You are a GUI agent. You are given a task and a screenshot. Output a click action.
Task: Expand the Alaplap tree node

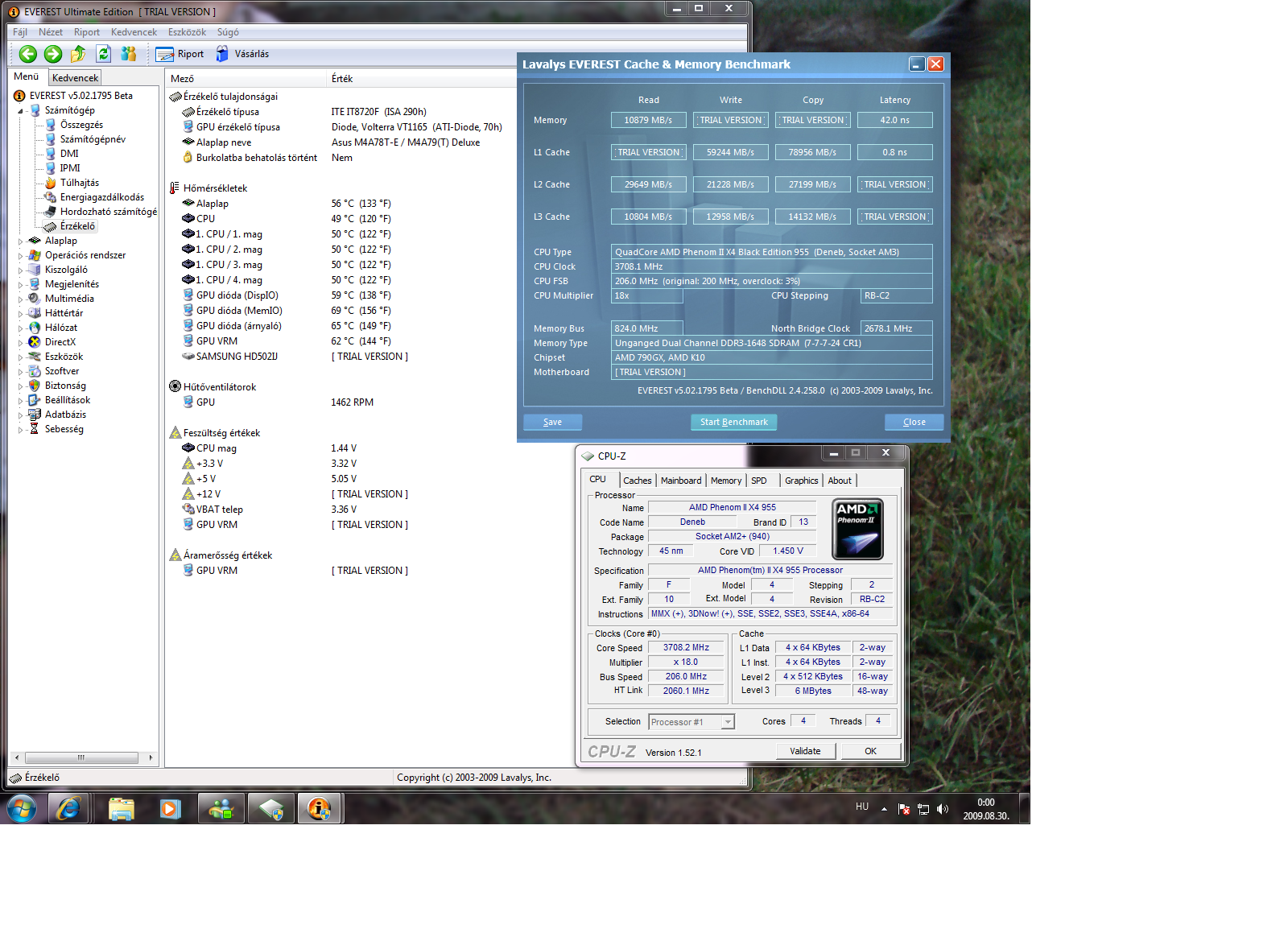click(20, 241)
